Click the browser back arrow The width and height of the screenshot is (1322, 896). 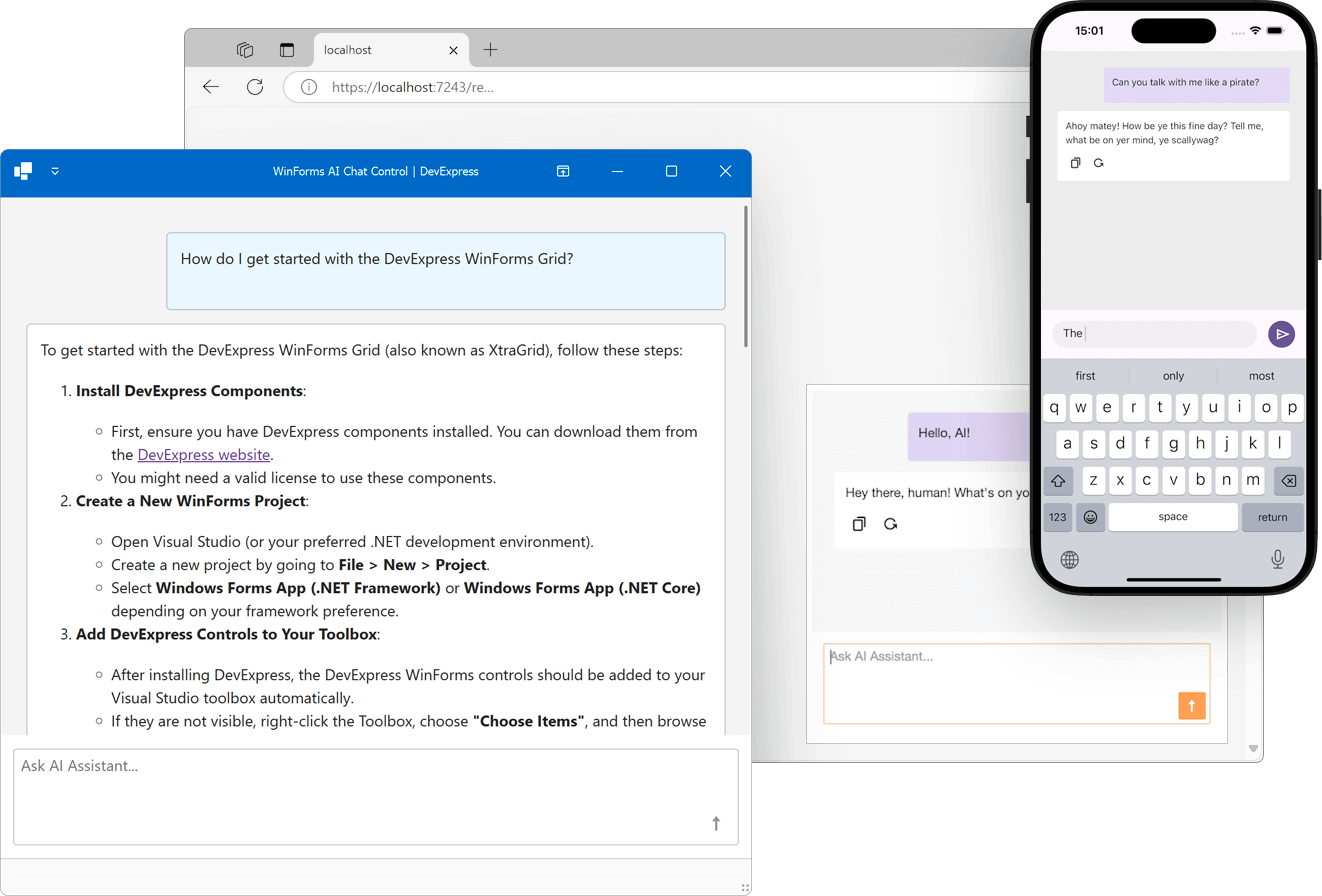[210, 87]
